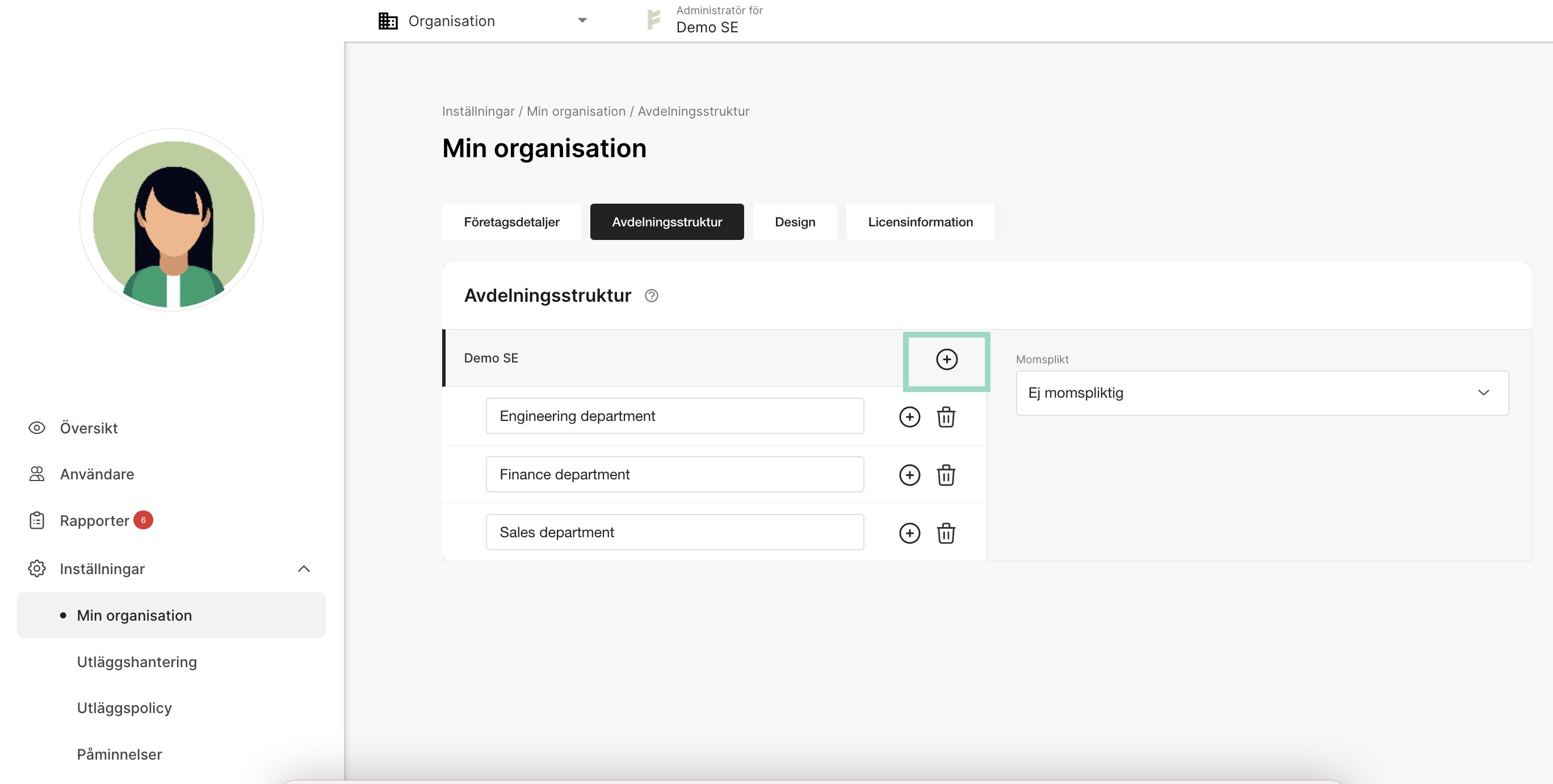Click the user profile avatar
The width and height of the screenshot is (1553, 784).
pyautogui.click(x=172, y=220)
